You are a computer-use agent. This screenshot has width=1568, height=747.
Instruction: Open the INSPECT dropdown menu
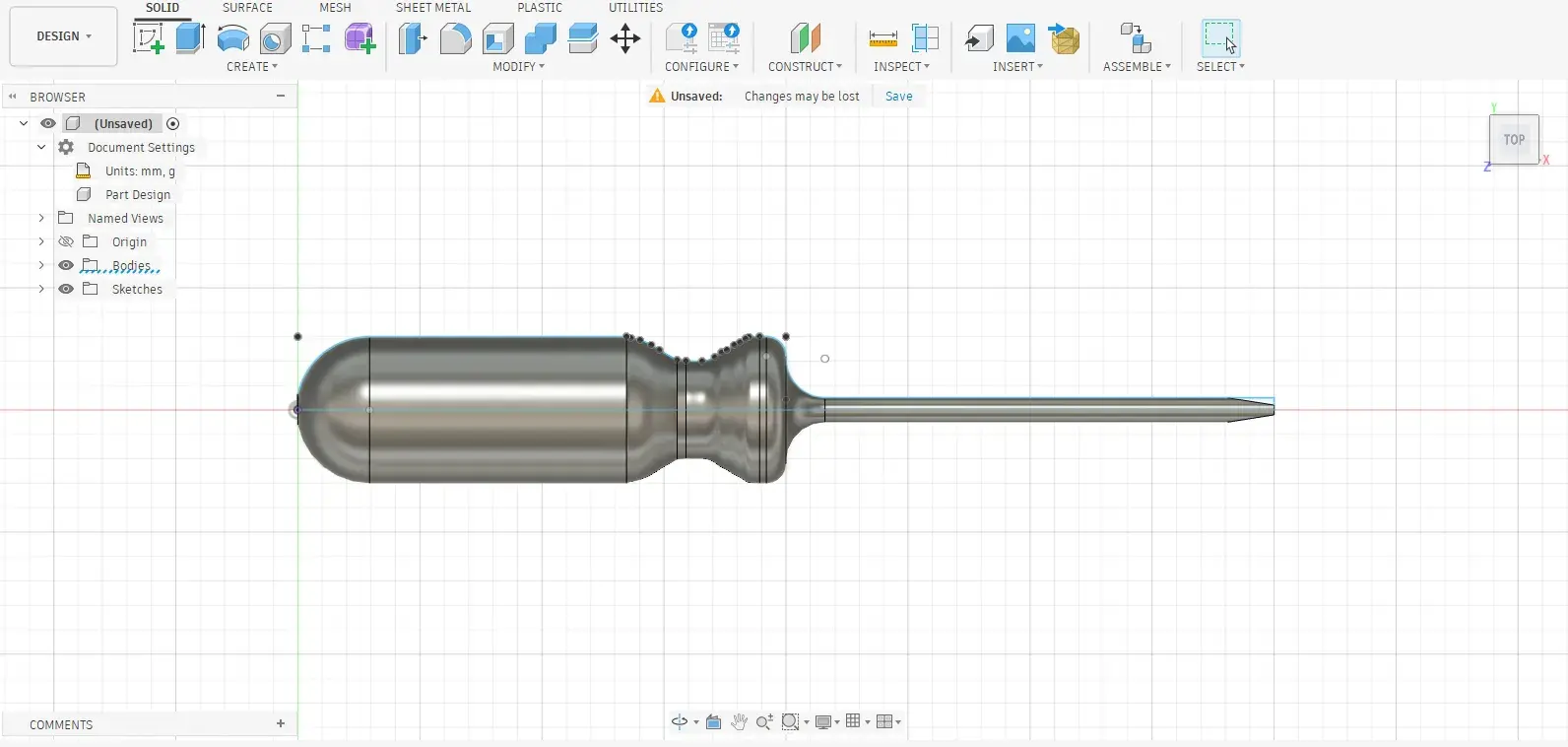901,67
